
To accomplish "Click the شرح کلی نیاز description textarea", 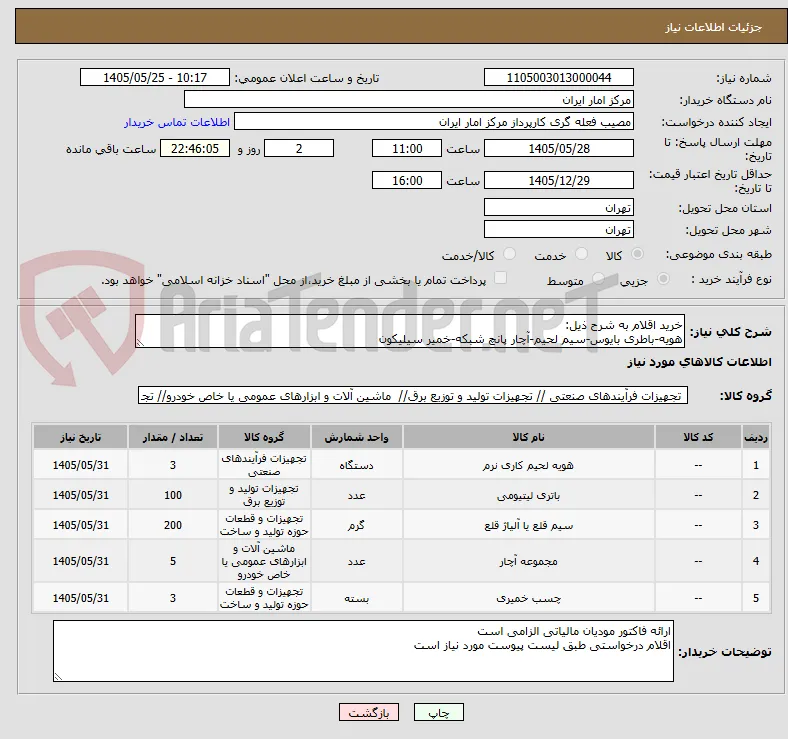I will 410,331.
